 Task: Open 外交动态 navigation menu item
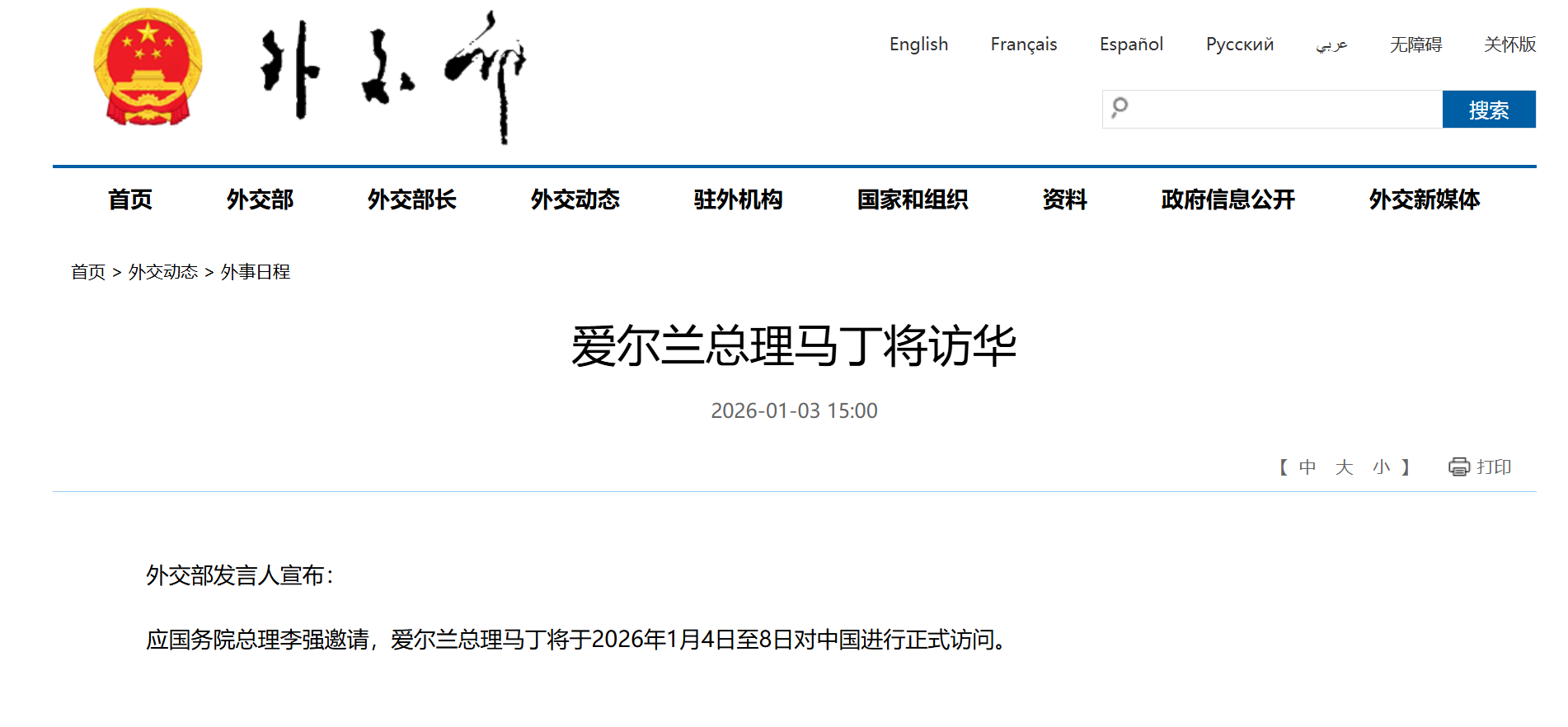575,199
